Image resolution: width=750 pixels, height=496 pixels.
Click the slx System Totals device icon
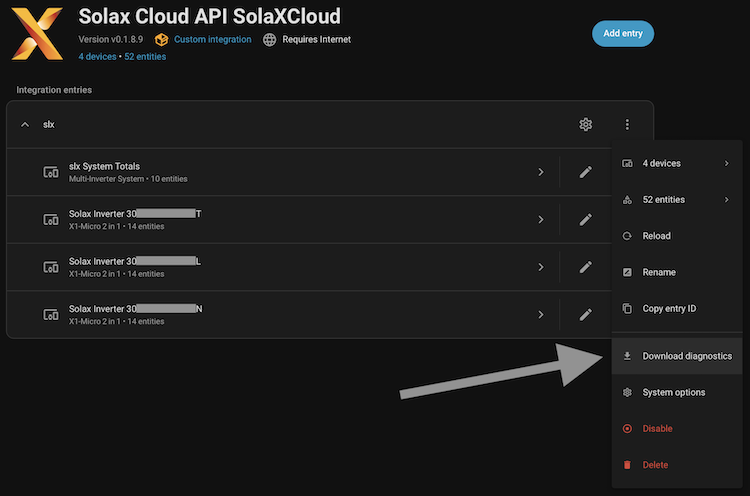tap(51, 172)
